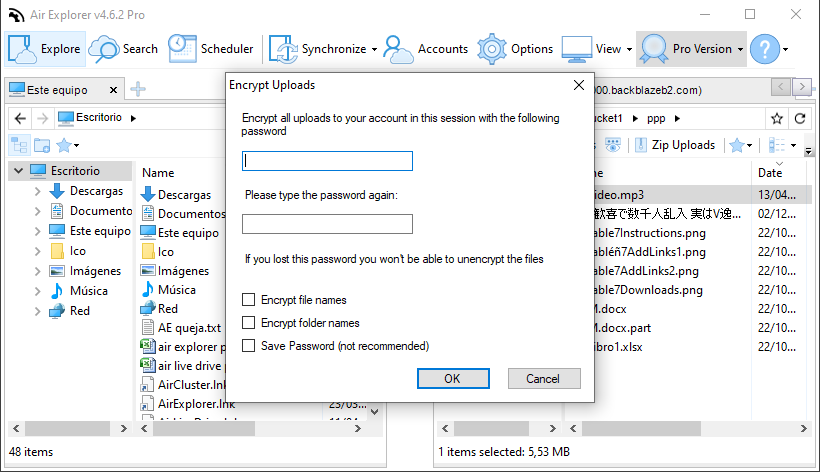Expand the View dropdown arrow
This screenshot has width=820, height=472.
(x=629, y=50)
